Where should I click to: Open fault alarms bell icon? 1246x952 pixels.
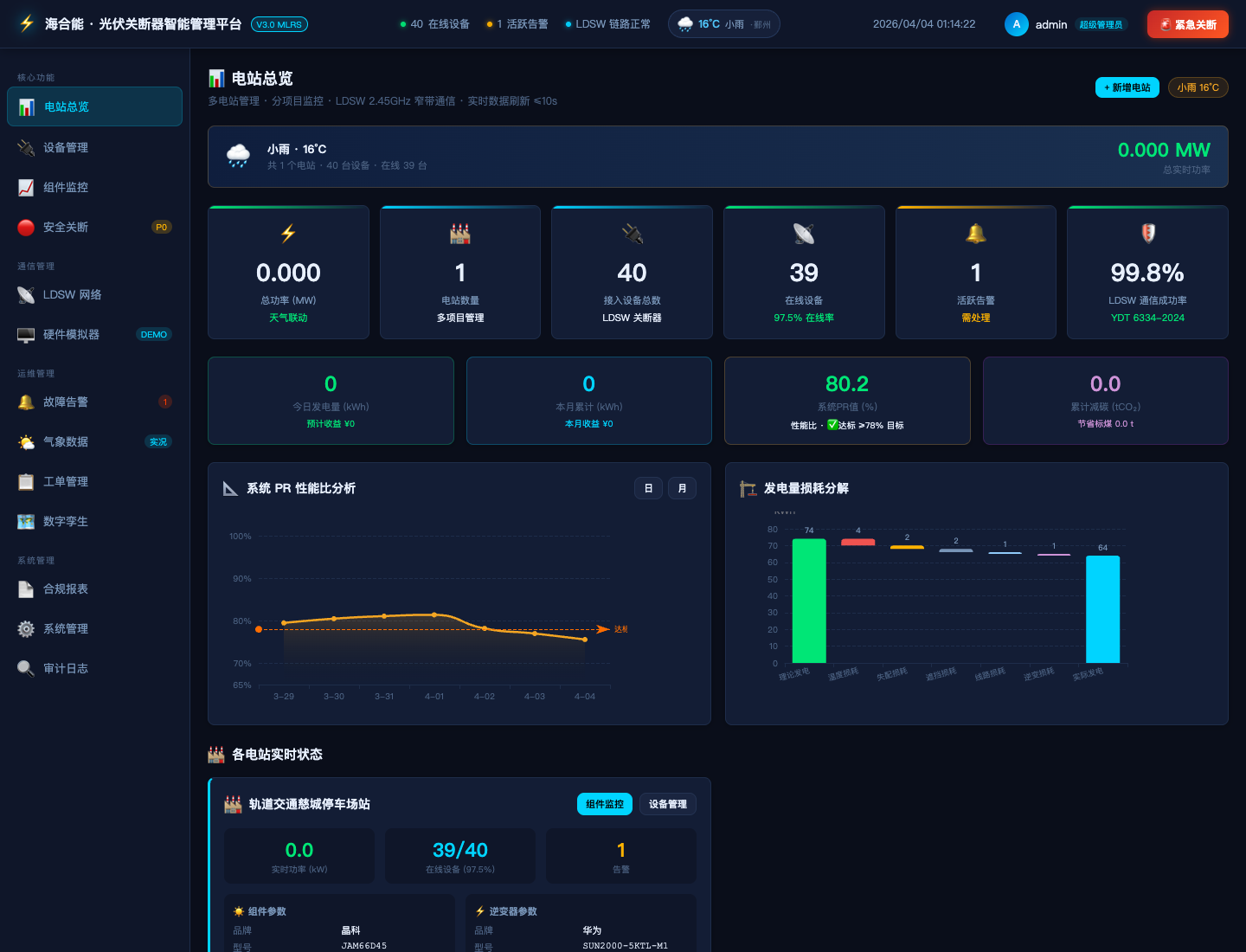point(26,402)
